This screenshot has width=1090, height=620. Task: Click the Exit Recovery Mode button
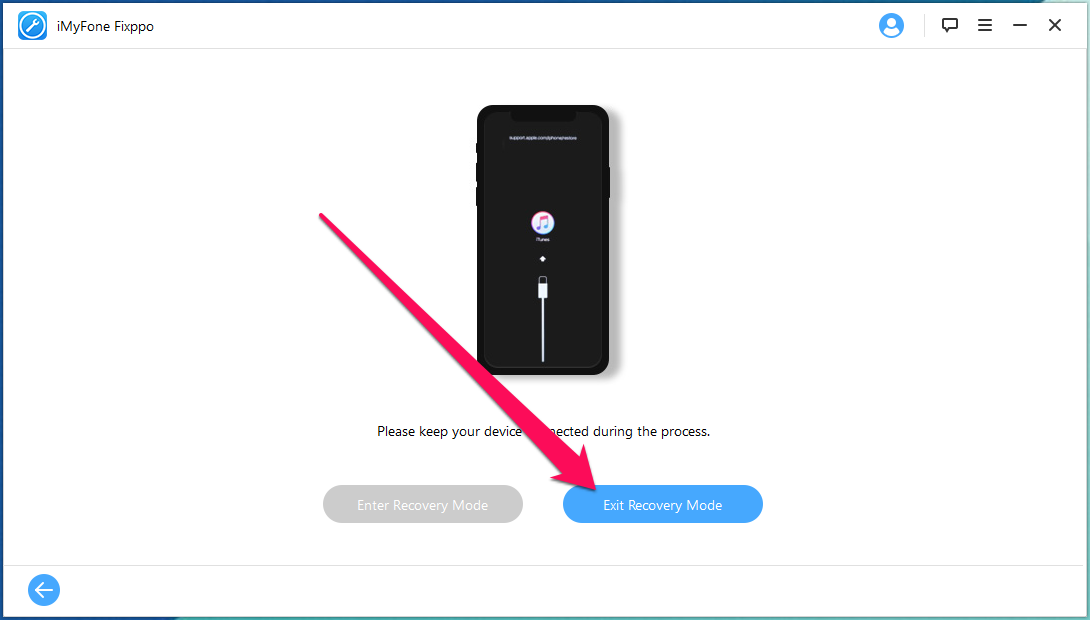tap(662, 505)
